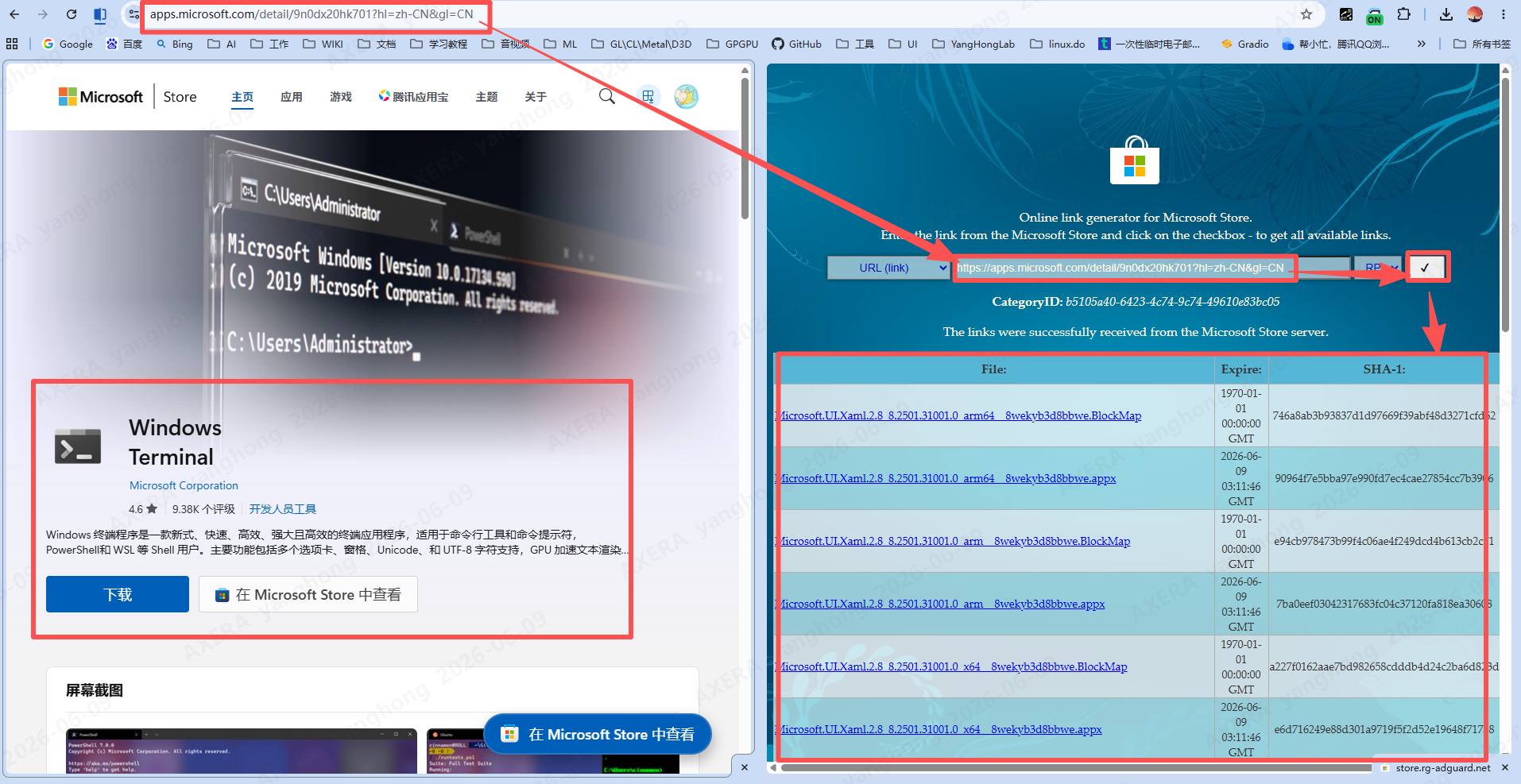The height and width of the screenshot is (784, 1521).
Task: Switch to the 应用 tab in Store
Action: (x=292, y=97)
